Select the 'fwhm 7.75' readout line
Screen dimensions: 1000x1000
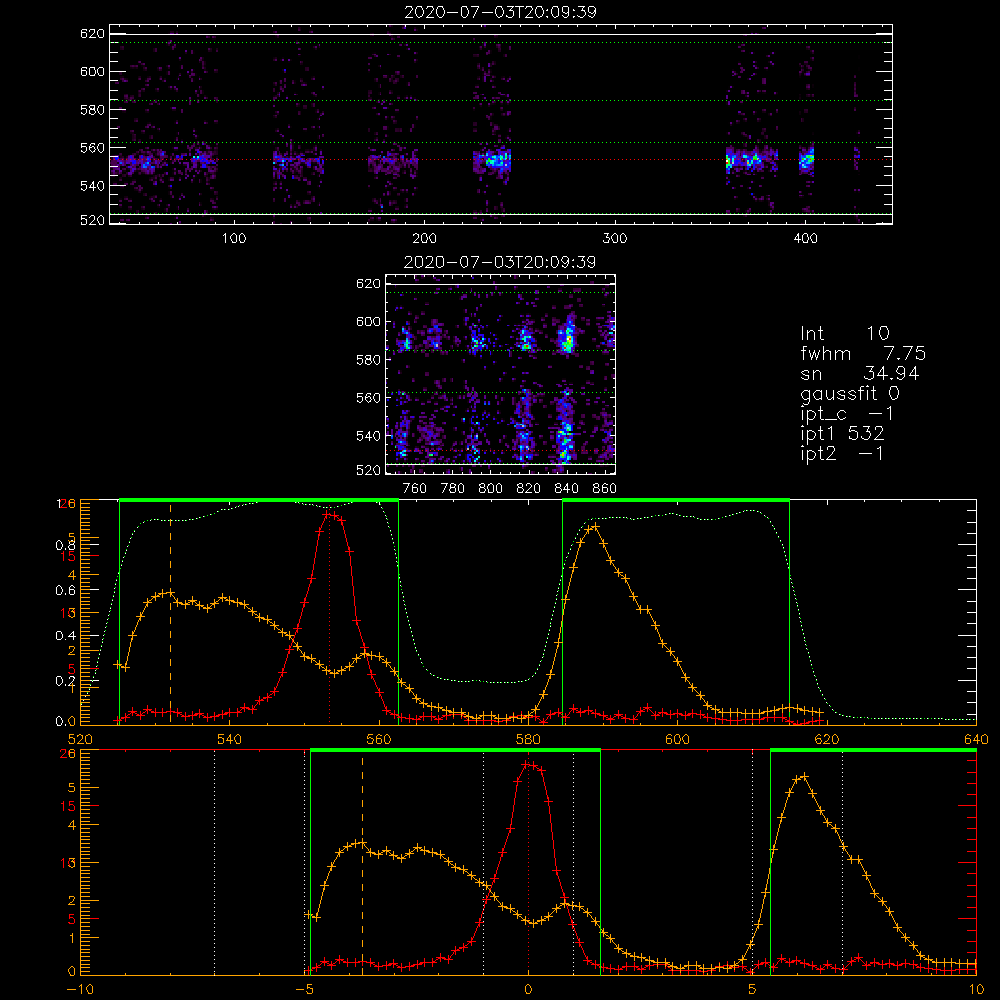pyautogui.click(x=863, y=353)
